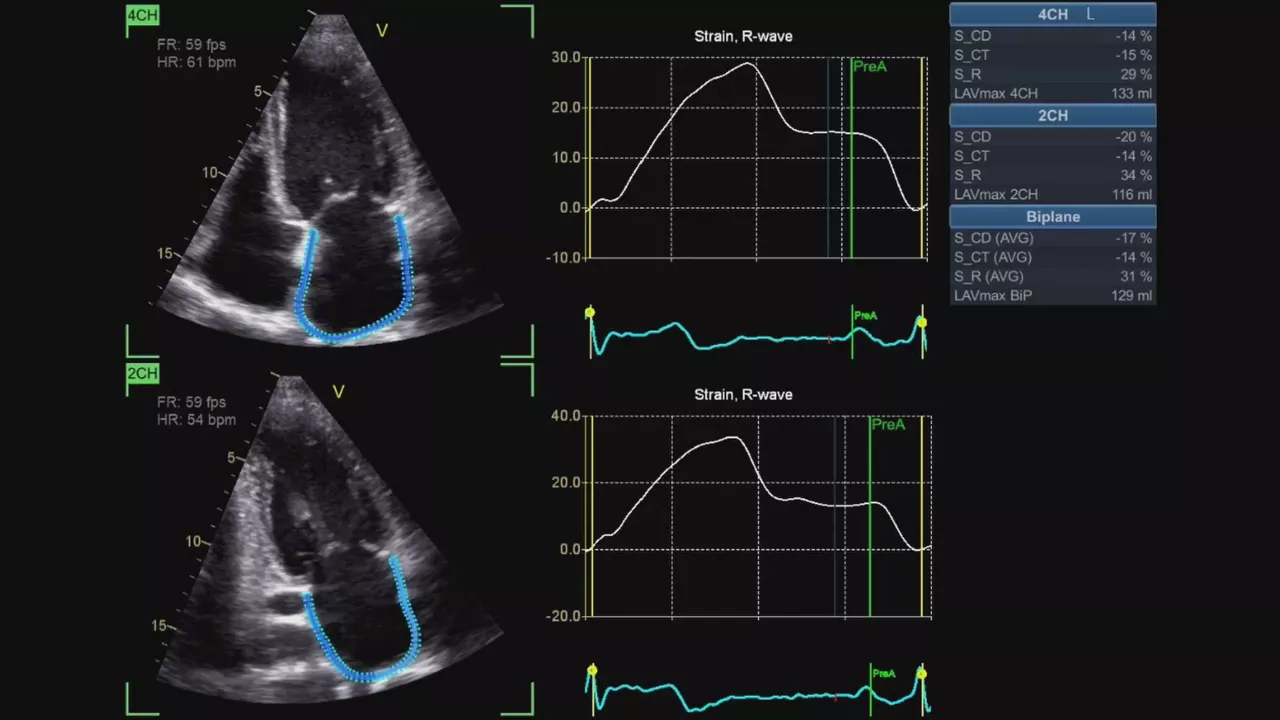Click the S_CD (AVG) biplane row
The image size is (1280, 720).
(1052, 238)
